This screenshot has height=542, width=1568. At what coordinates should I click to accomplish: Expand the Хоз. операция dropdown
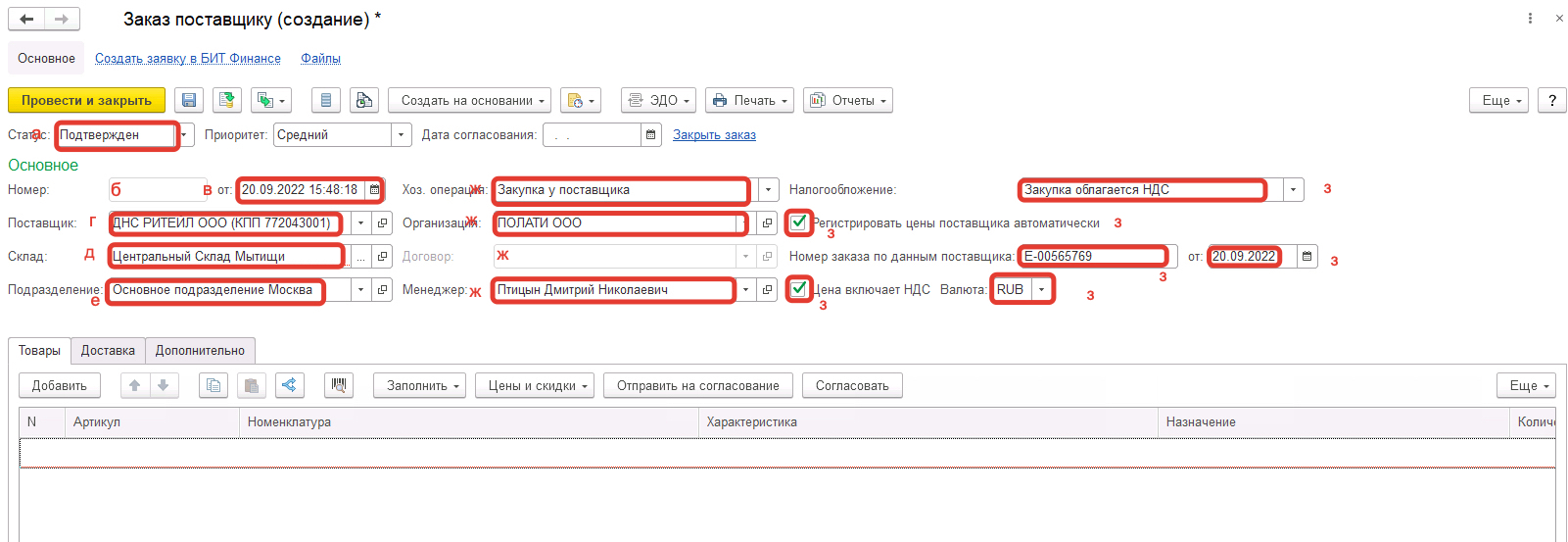coord(769,190)
